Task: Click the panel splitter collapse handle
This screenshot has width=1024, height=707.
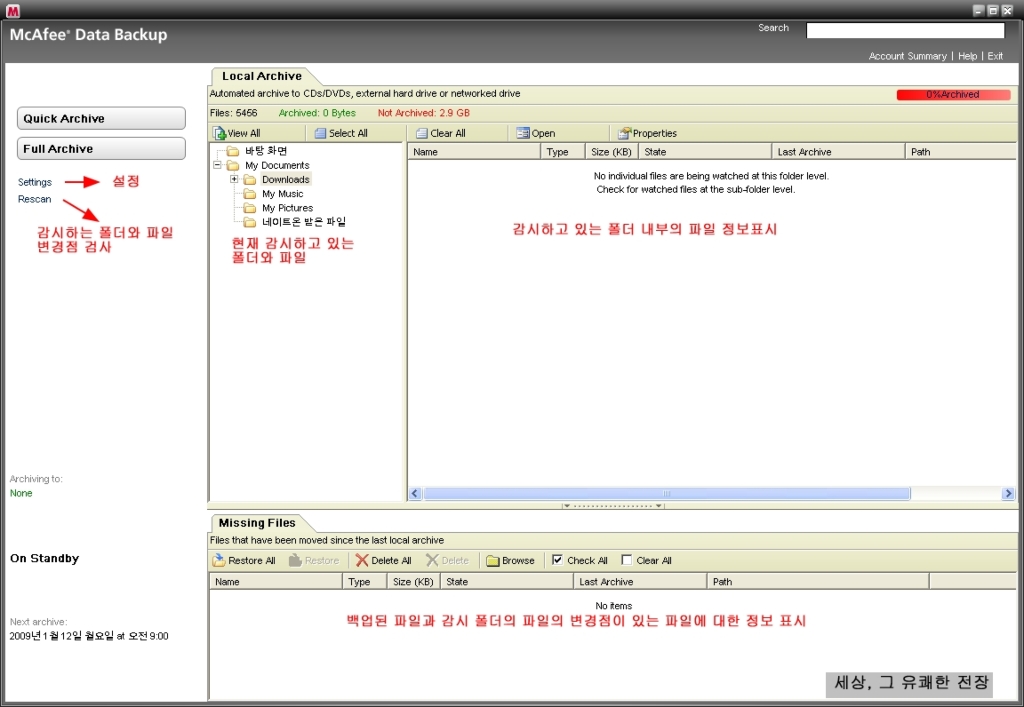Action: point(613,506)
